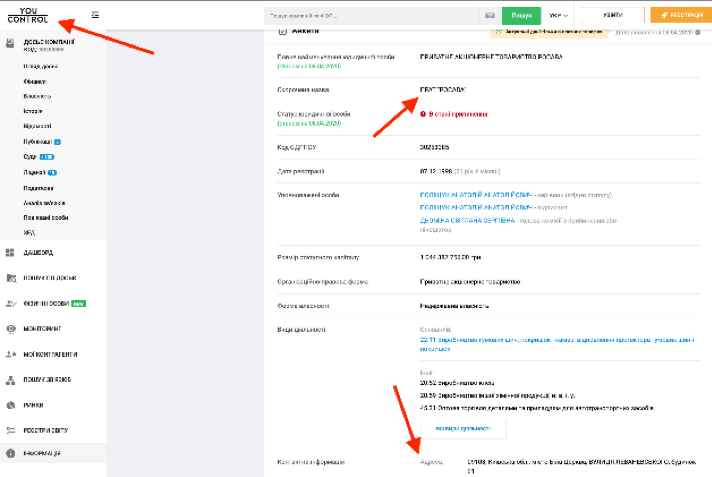
Task: Click the keyboard icon in search bar
Action: tap(489, 16)
